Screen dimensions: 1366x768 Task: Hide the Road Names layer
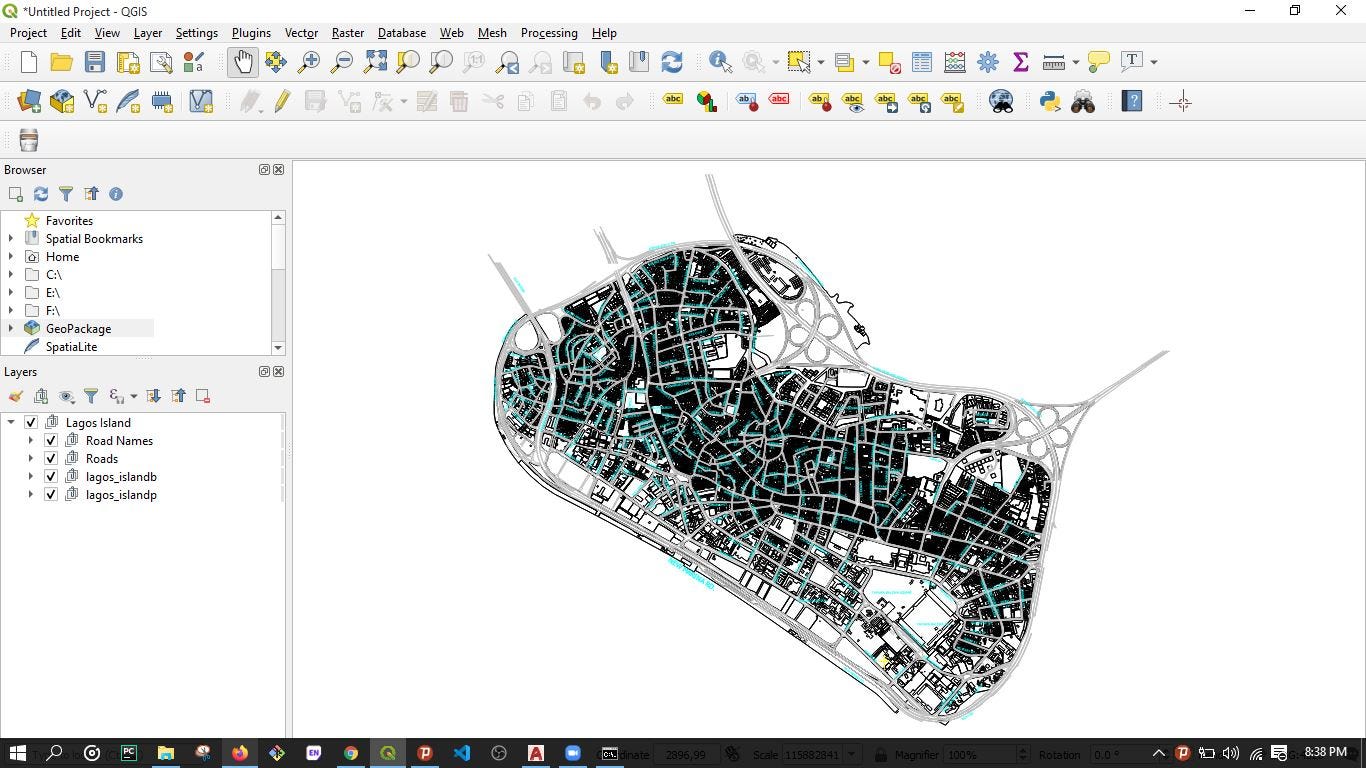(x=50, y=440)
